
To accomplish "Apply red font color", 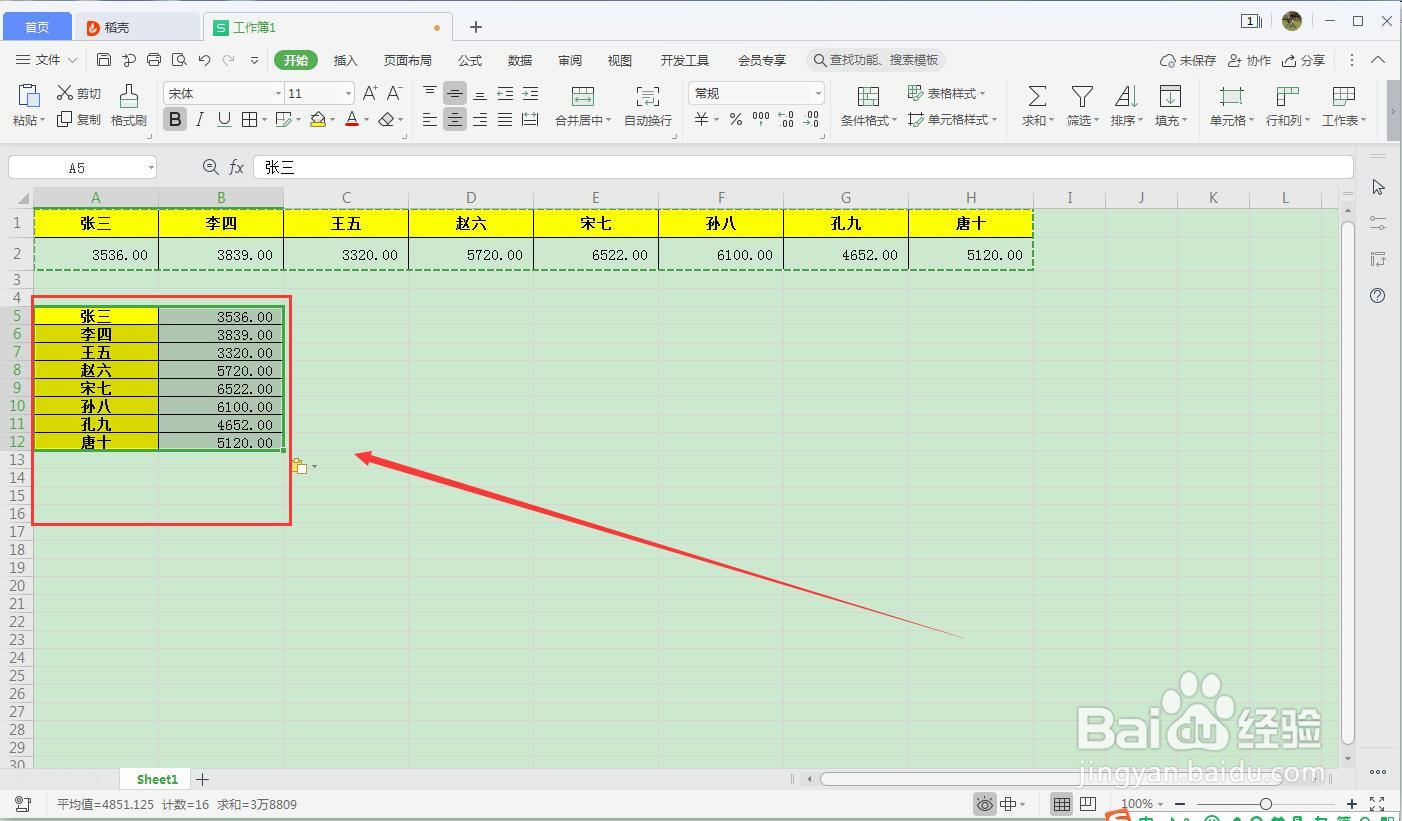I will click(351, 119).
